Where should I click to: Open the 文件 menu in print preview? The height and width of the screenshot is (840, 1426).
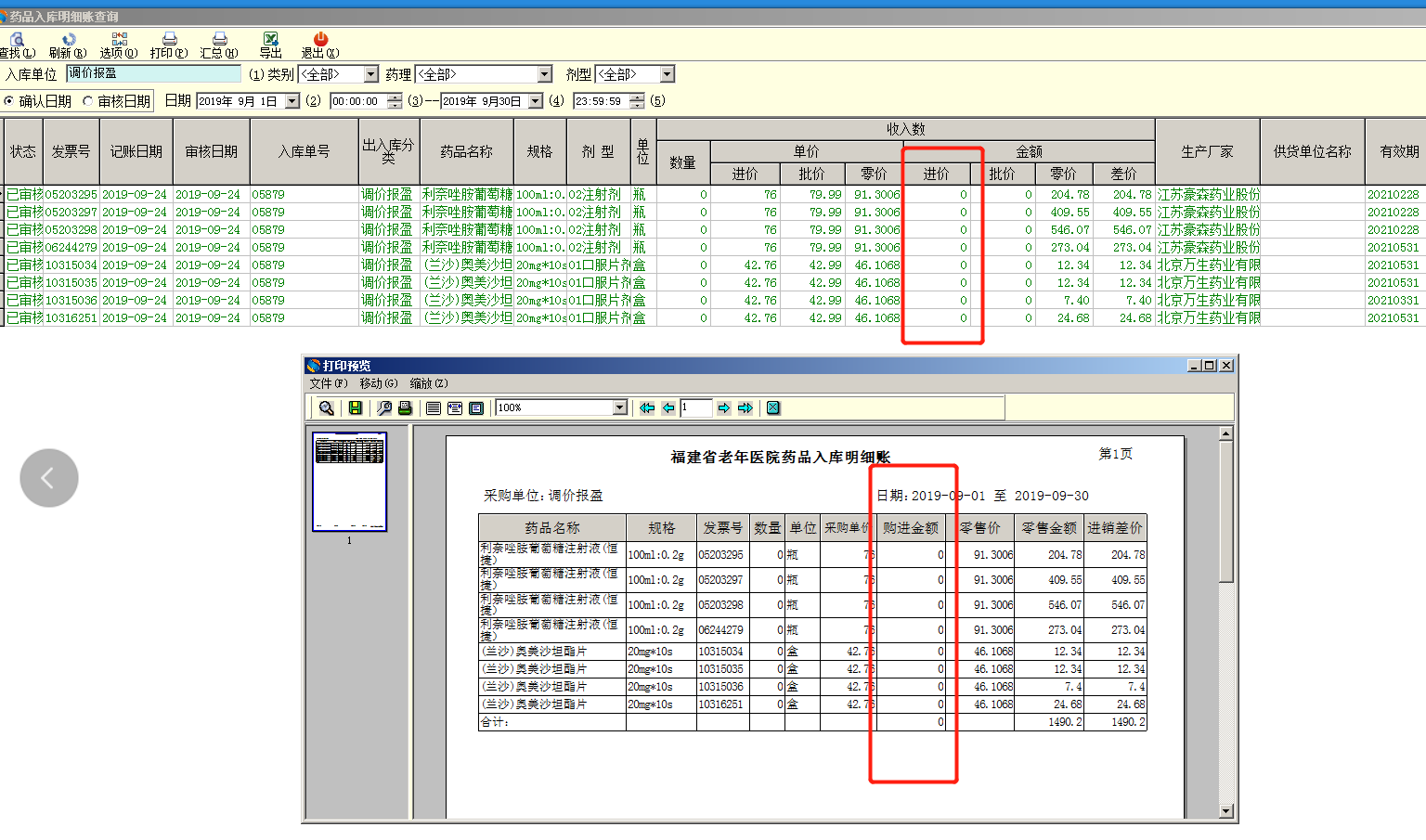point(328,383)
